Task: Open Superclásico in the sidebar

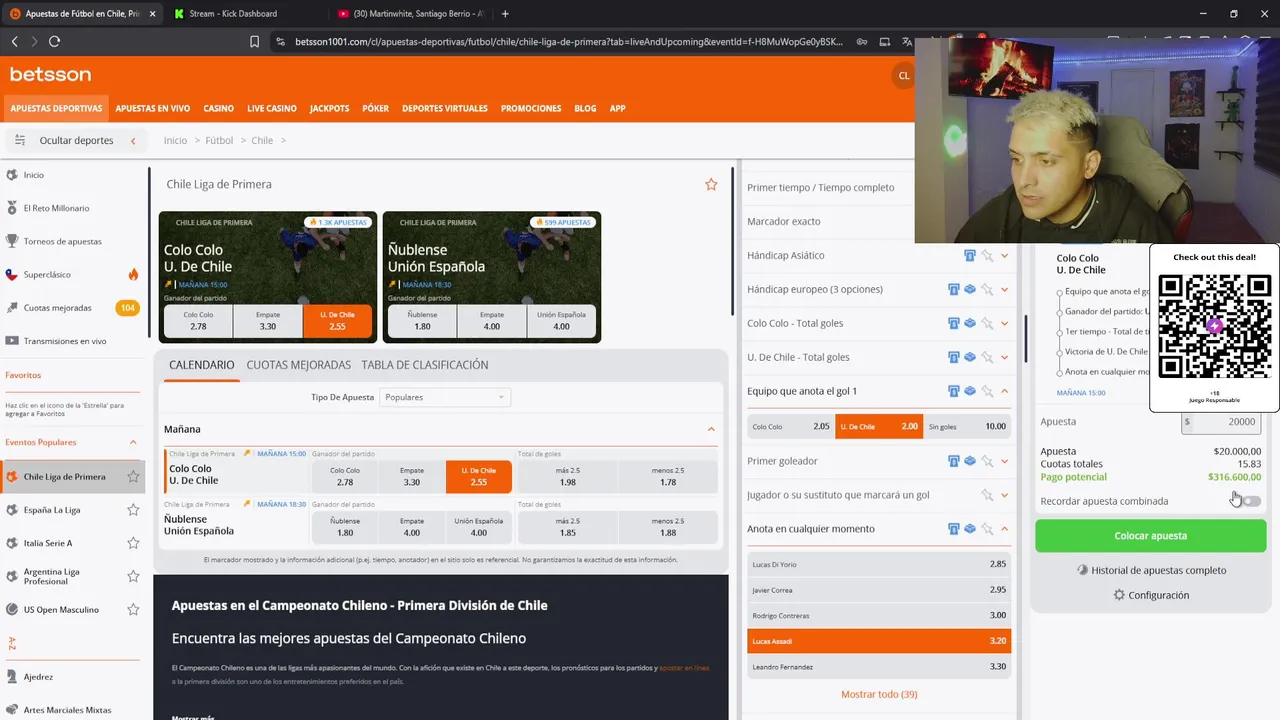Action: pyautogui.click(x=47, y=274)
